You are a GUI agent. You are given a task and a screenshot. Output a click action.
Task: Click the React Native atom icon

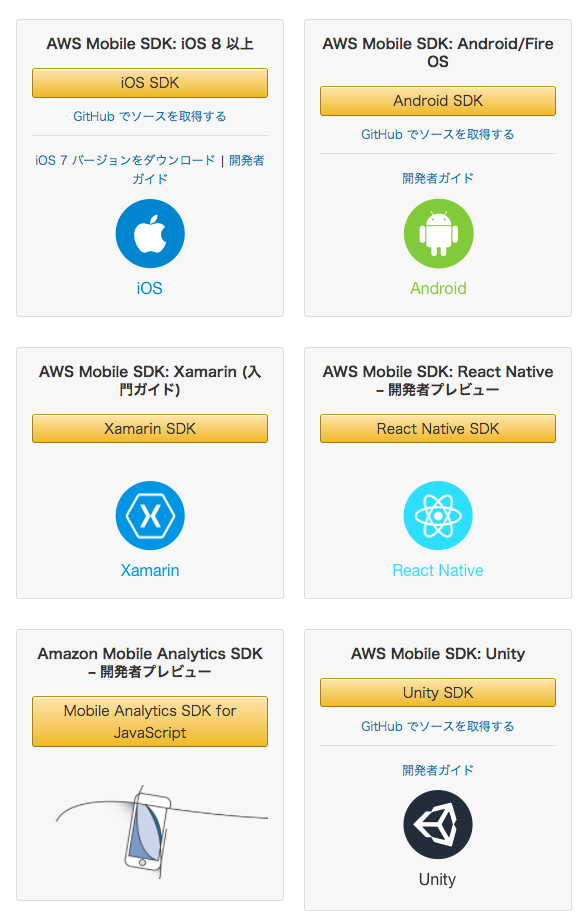[x=438, y=516]
